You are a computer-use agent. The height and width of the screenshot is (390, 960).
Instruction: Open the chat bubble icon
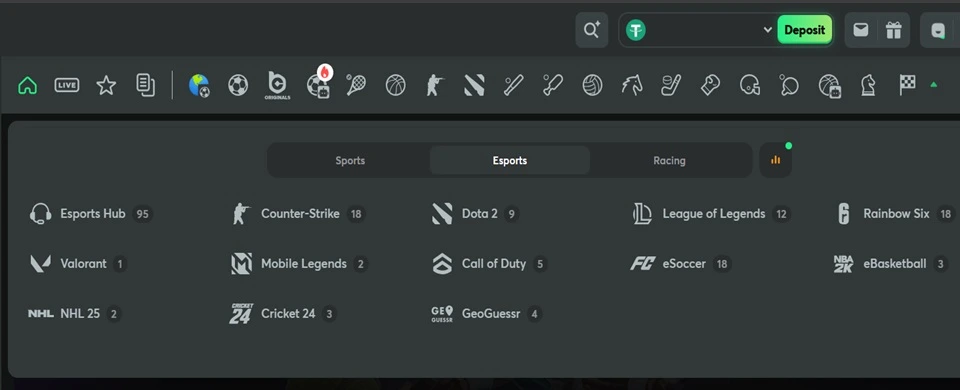click(938, 31)
